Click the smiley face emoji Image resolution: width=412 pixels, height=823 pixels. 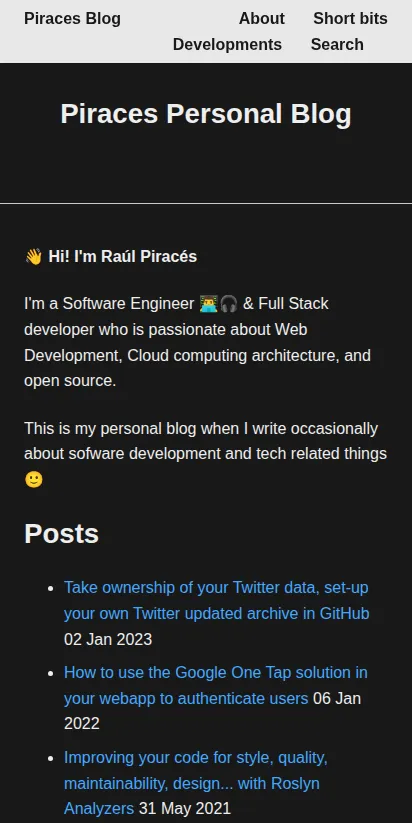click(x=34, y=480)
